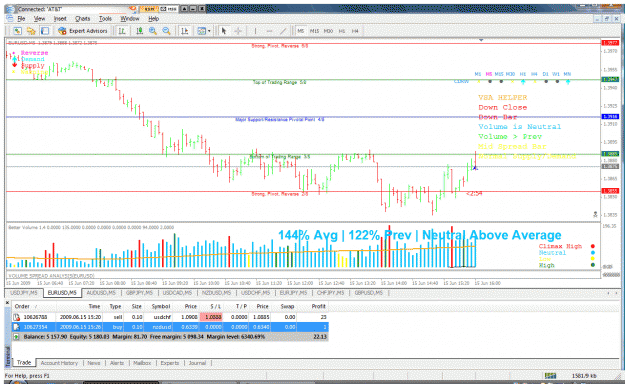Select the nzdusd buy order row

point(170,327)
